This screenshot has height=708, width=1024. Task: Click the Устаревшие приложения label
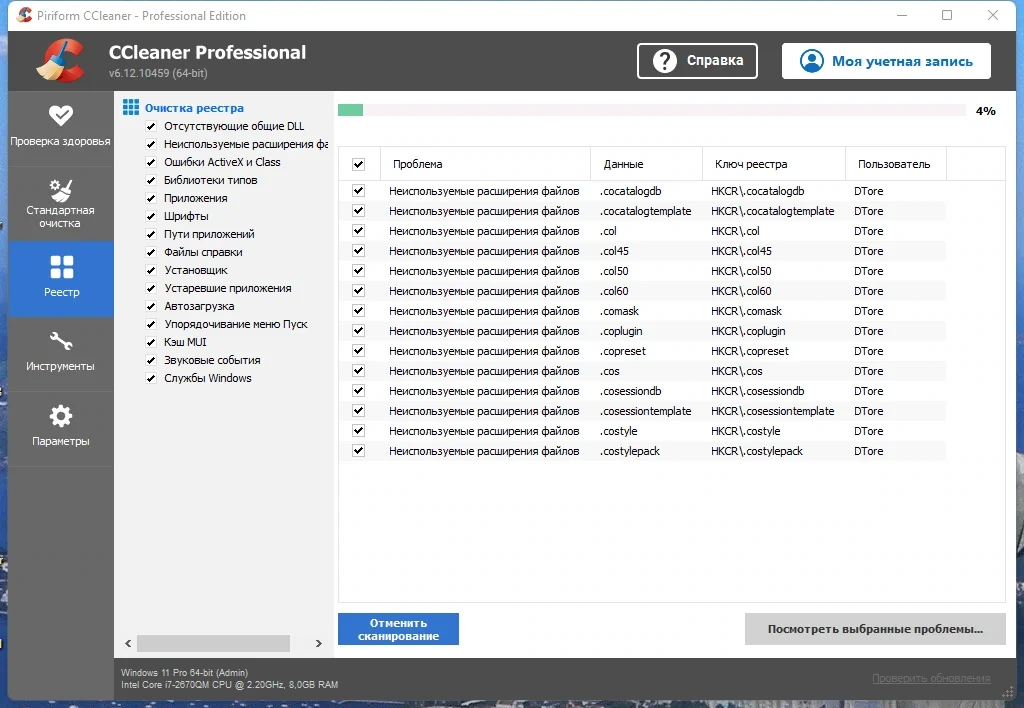click(x=228, y=288)
